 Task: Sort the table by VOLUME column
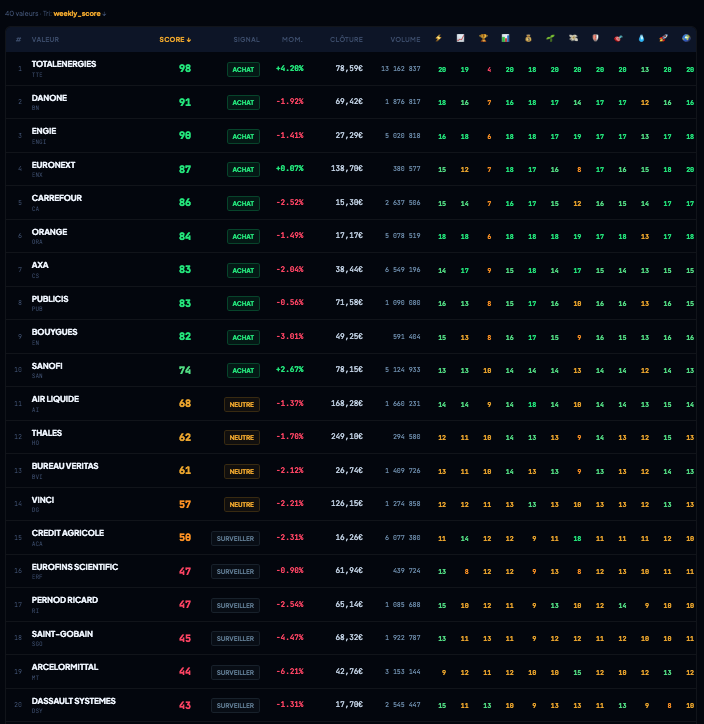click(405, 40)
